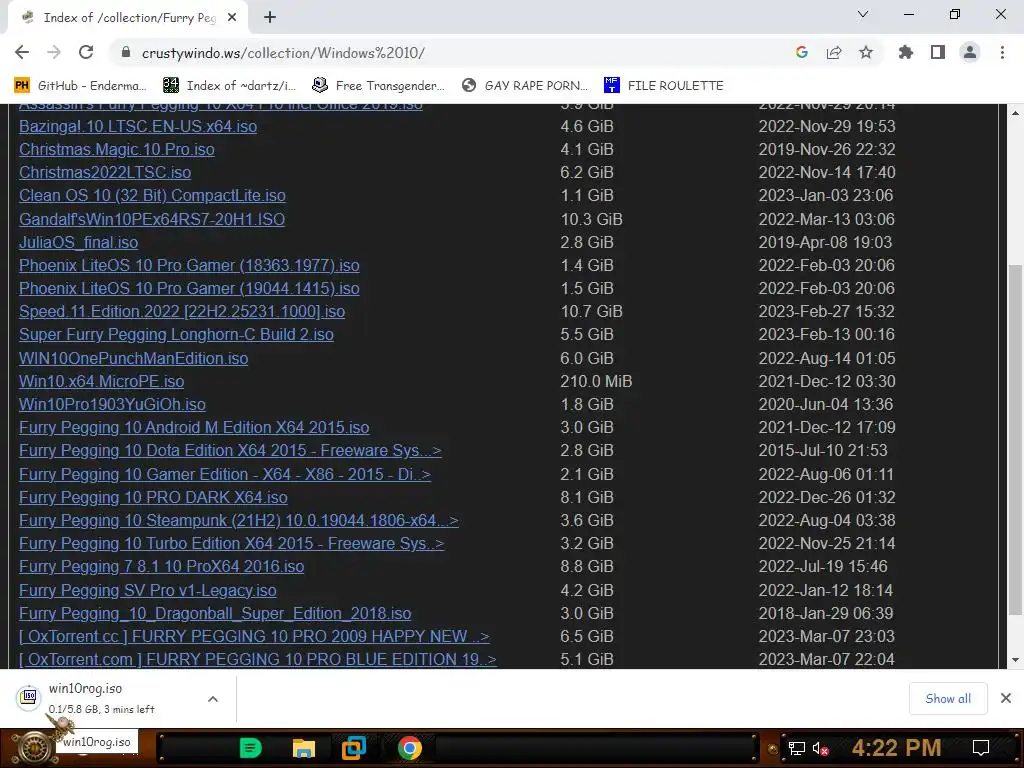This screenshot has height=768, width=1024.
Task: Open the green notes app on taskbar
Action: pyautogui.click(x=251, y=748)
